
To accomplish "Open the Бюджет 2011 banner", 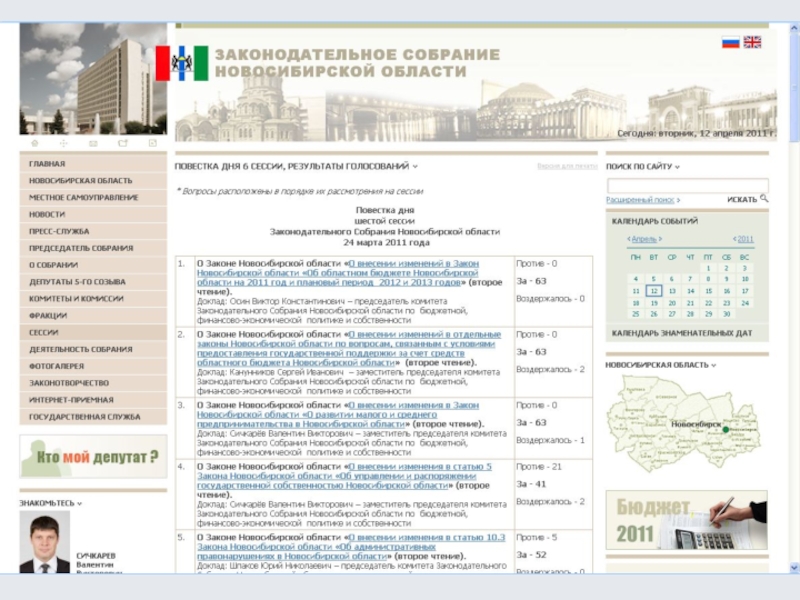I will [687, 520].
